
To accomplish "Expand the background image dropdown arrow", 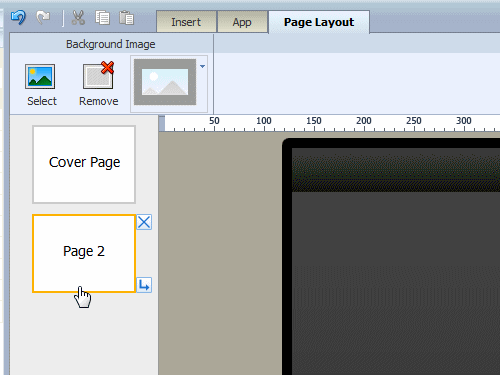I will point(202,66).
